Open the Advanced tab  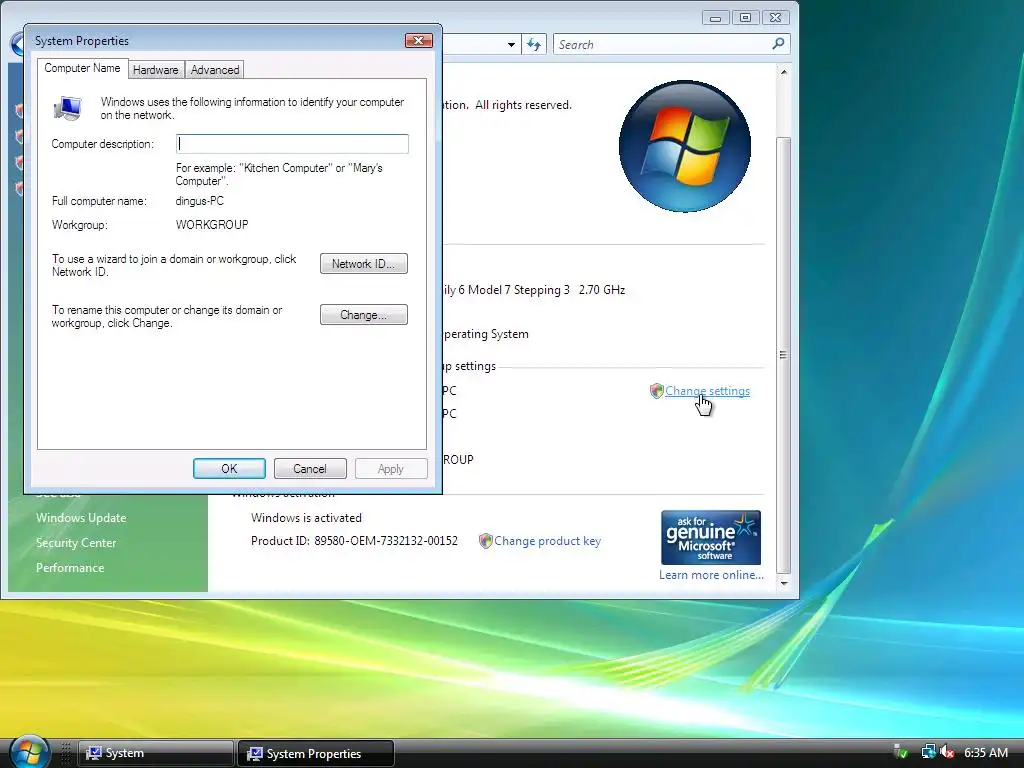[215, 70]
